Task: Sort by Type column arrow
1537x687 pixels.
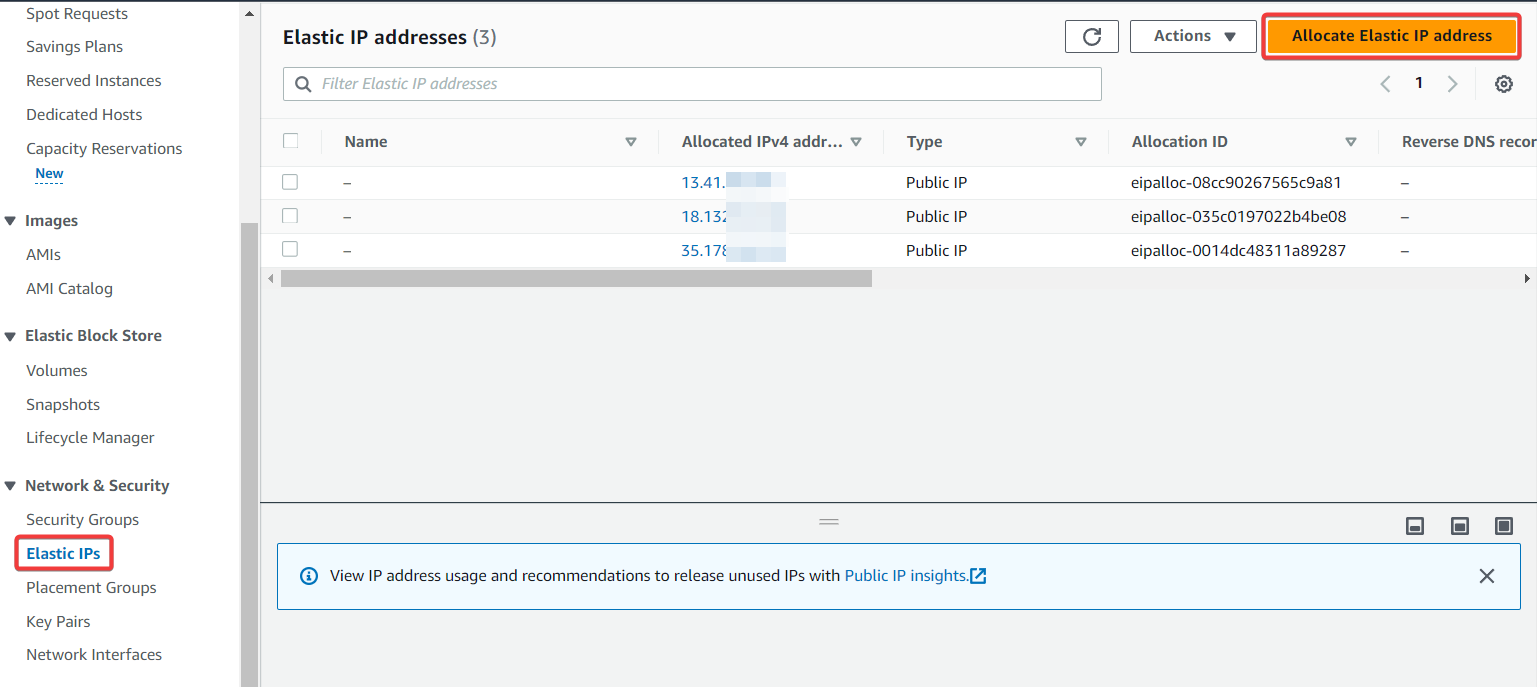Action: [x=1081, y=142]
